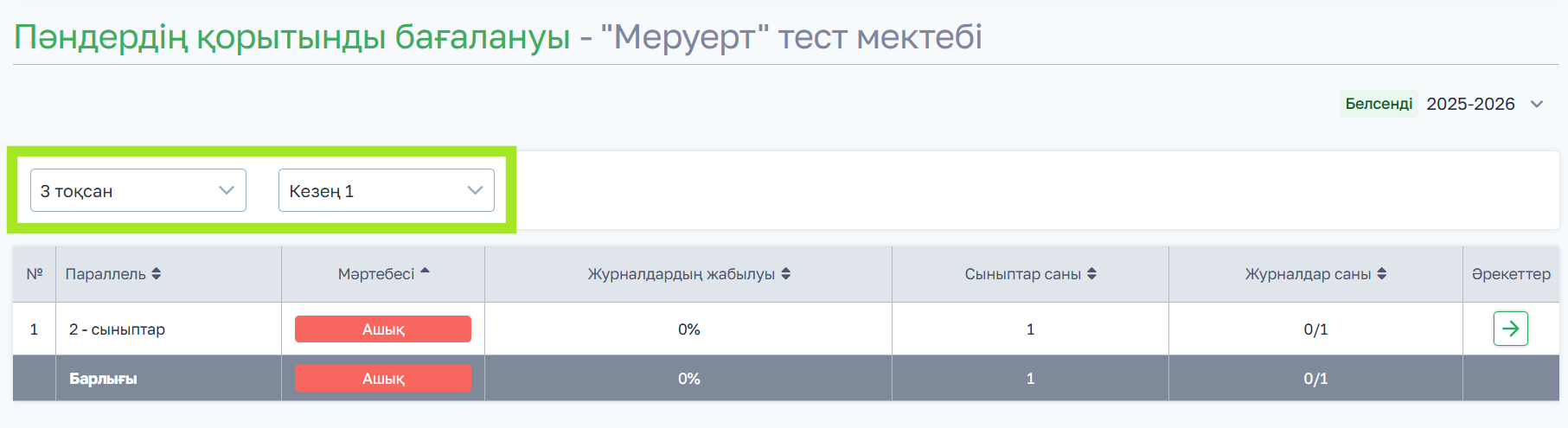This screenshot has width=1568, height=428.
Task: Click the green arrow action button
Action: tap(1510, 329)
